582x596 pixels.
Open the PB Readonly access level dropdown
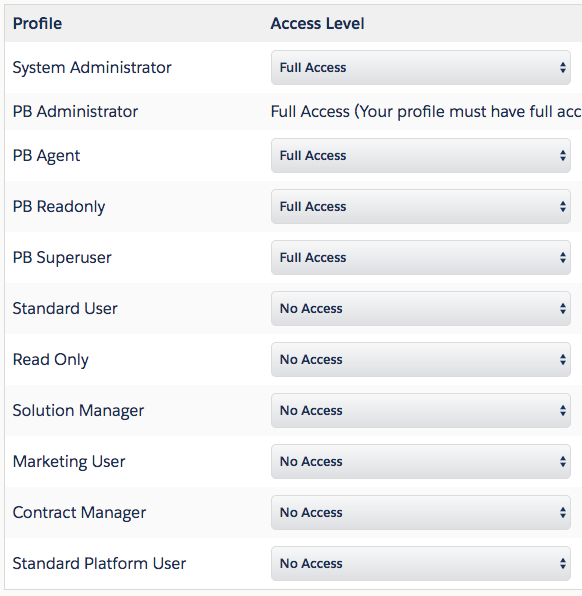pos(420,206)
